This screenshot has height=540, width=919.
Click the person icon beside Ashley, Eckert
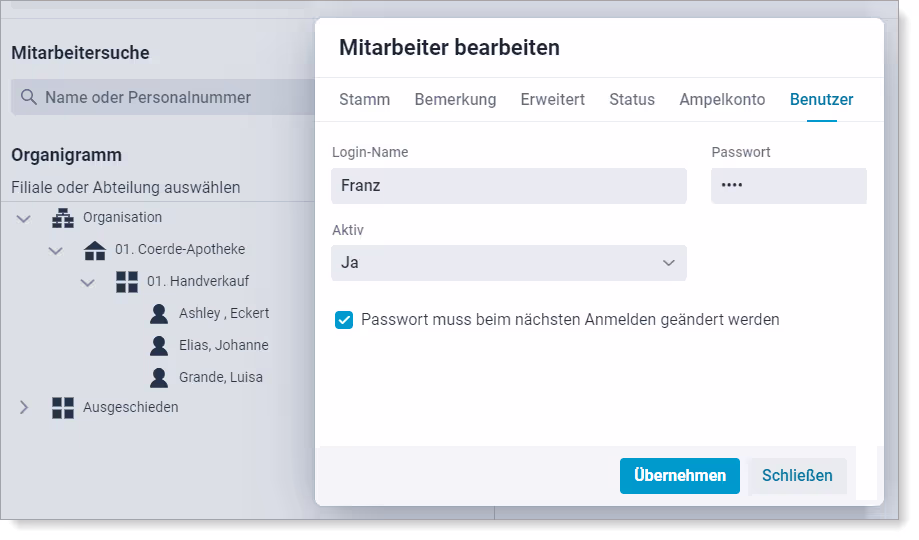[159, 314]
